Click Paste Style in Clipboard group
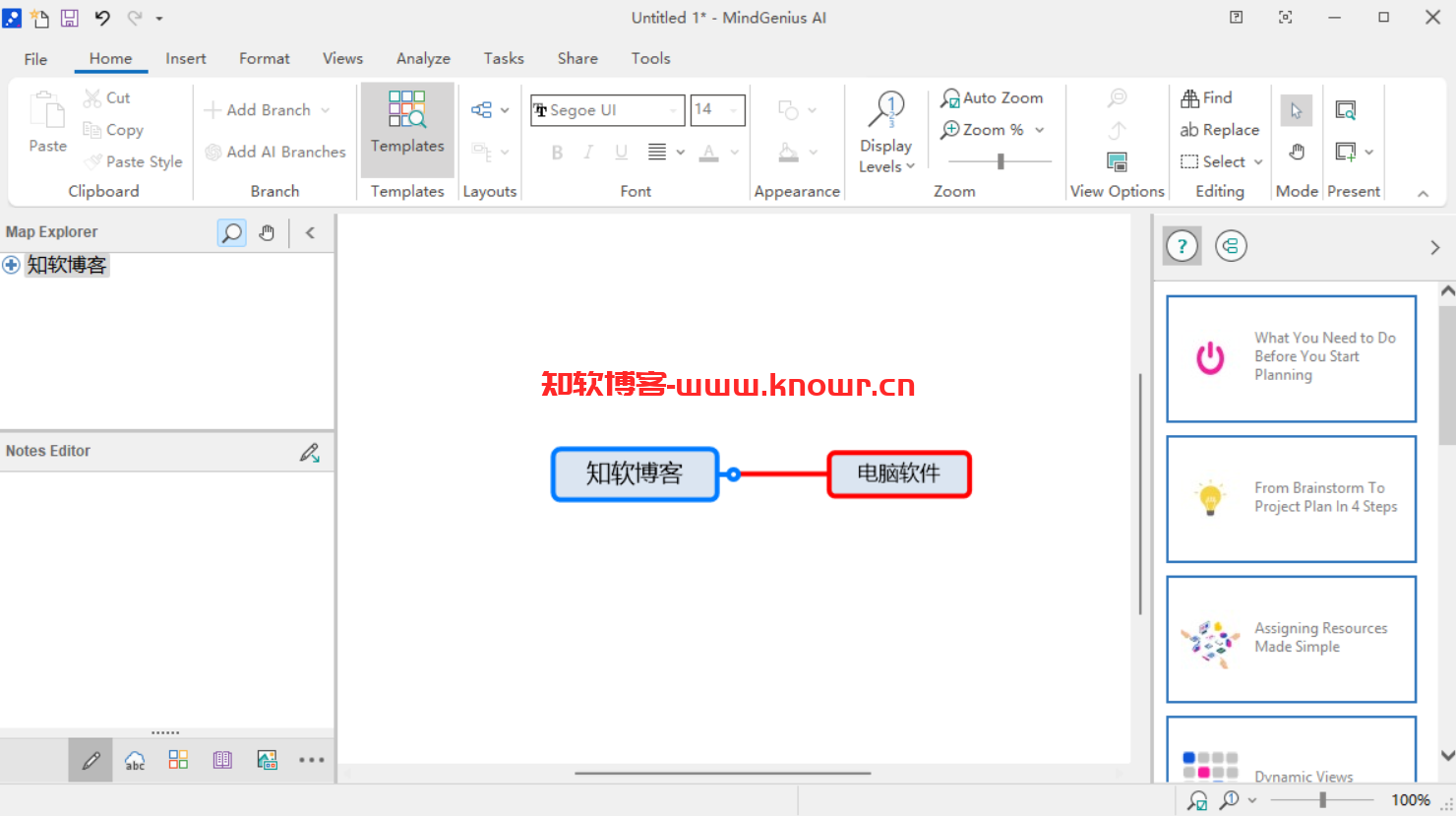 pyautogui.click(x=134, y=161)
